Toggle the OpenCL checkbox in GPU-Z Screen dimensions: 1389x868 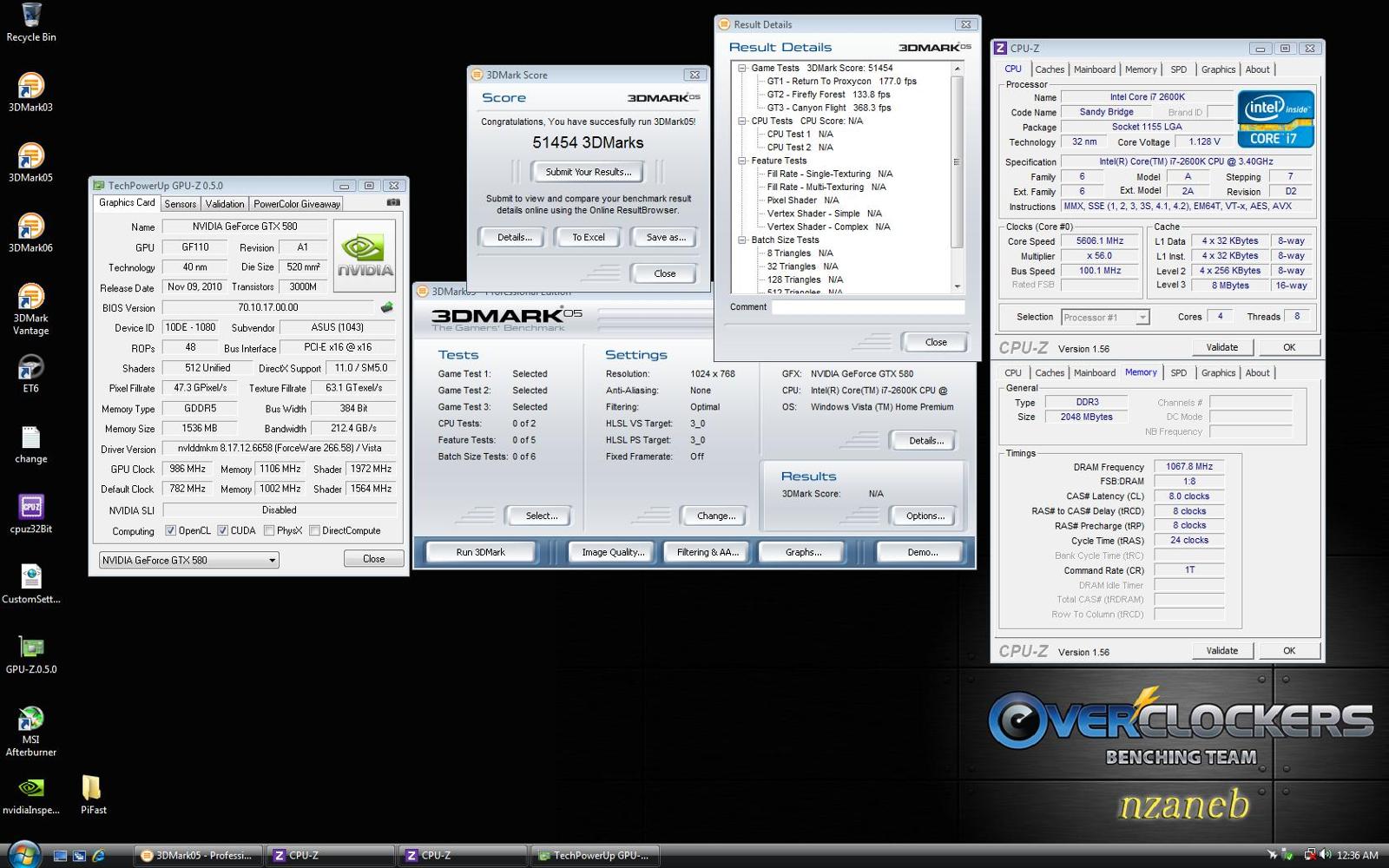click(x=171, y=530)
